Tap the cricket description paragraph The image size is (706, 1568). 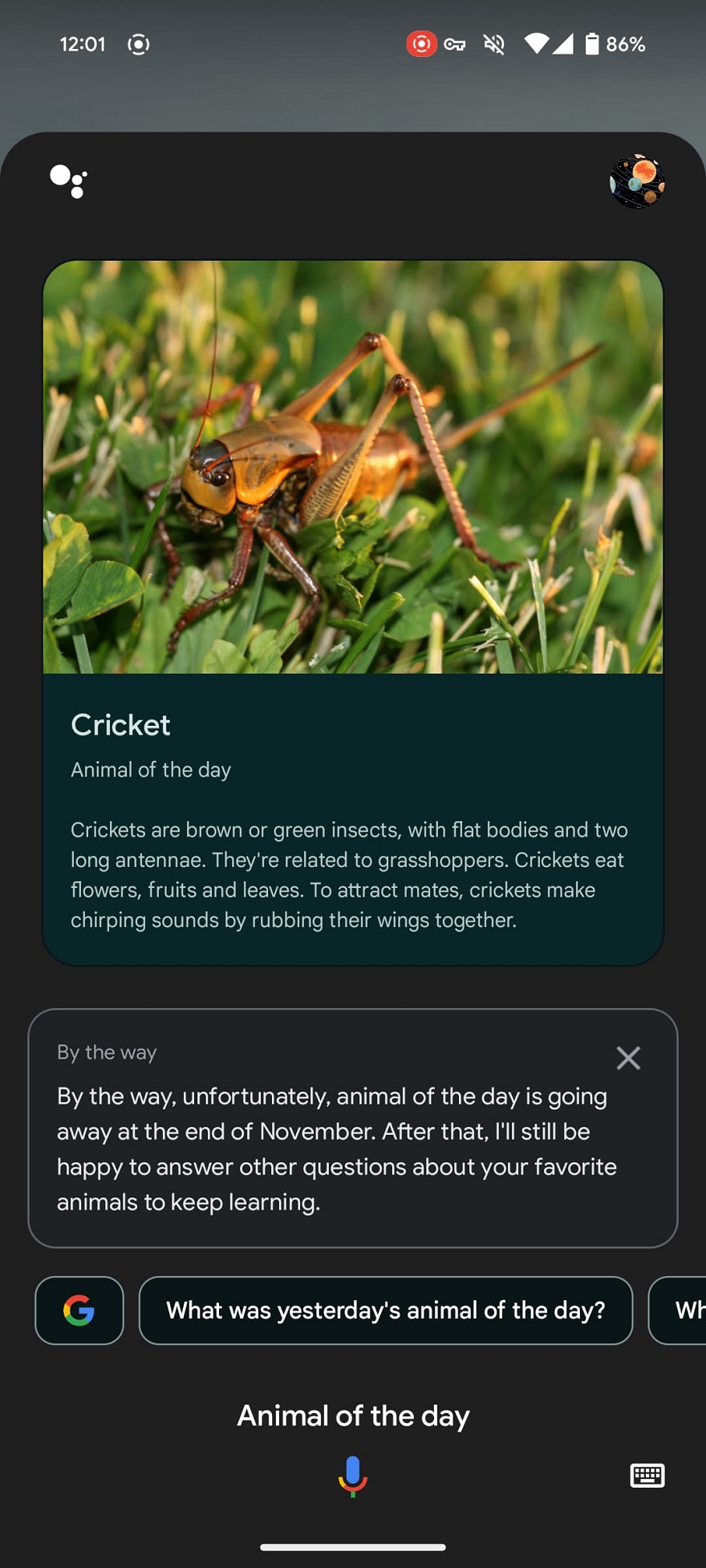point(350,874)
